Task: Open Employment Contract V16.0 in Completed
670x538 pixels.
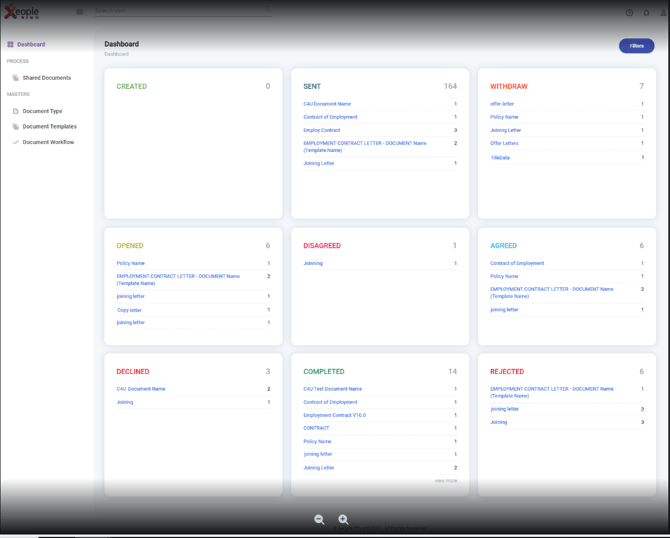Action: click(x=334, y=415)
